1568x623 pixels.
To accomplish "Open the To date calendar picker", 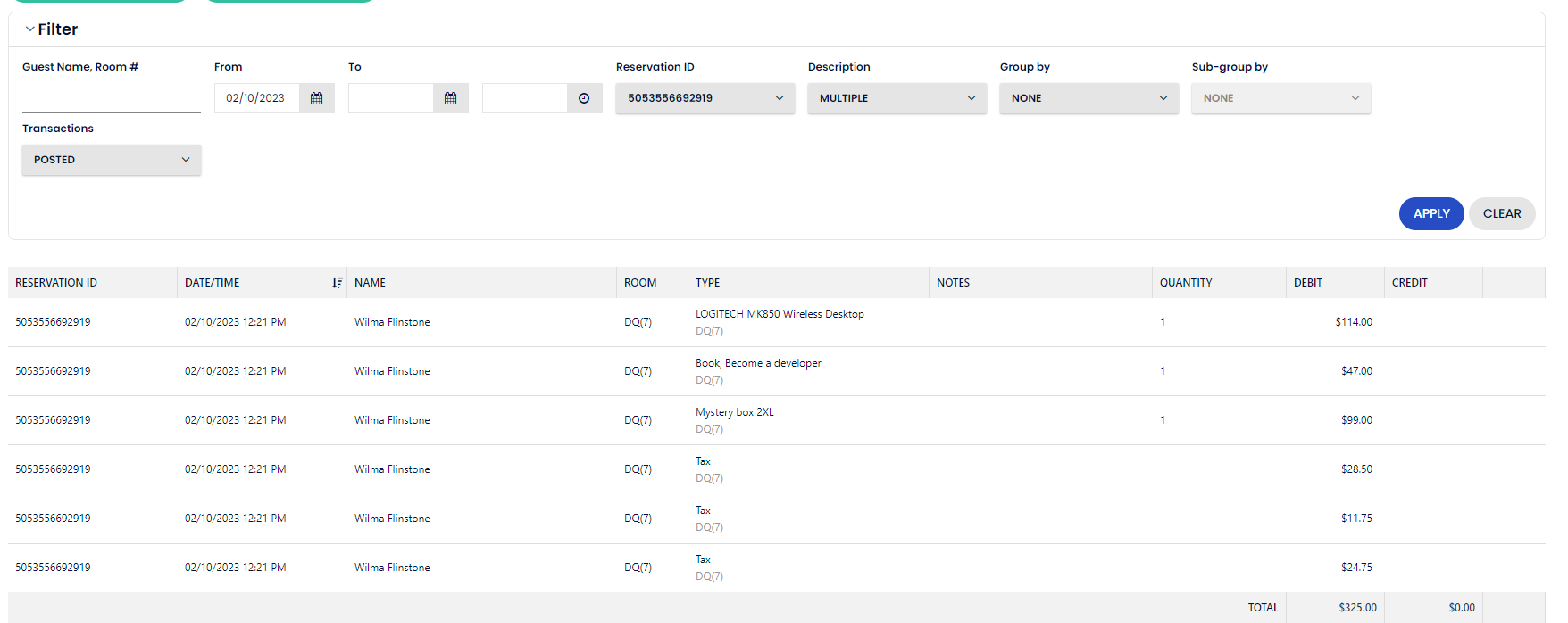I will [450, 98].
